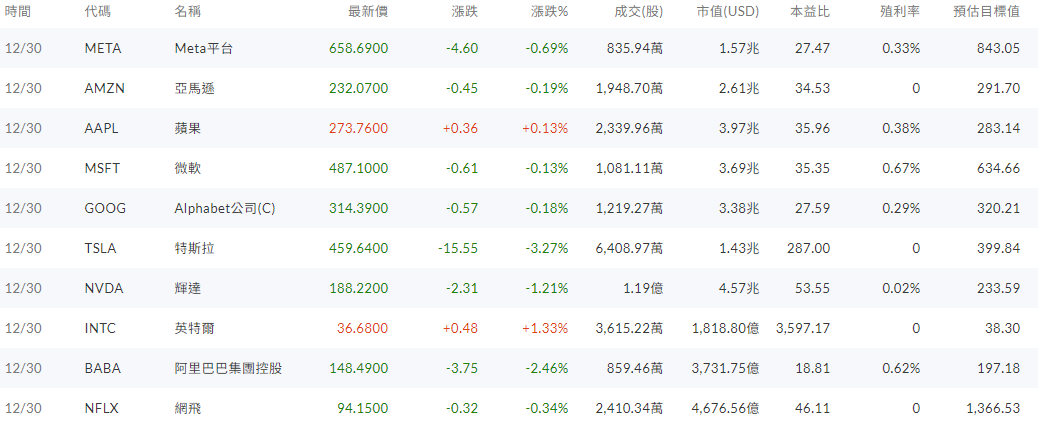Open the GOOG ticker link

point(105,208)
